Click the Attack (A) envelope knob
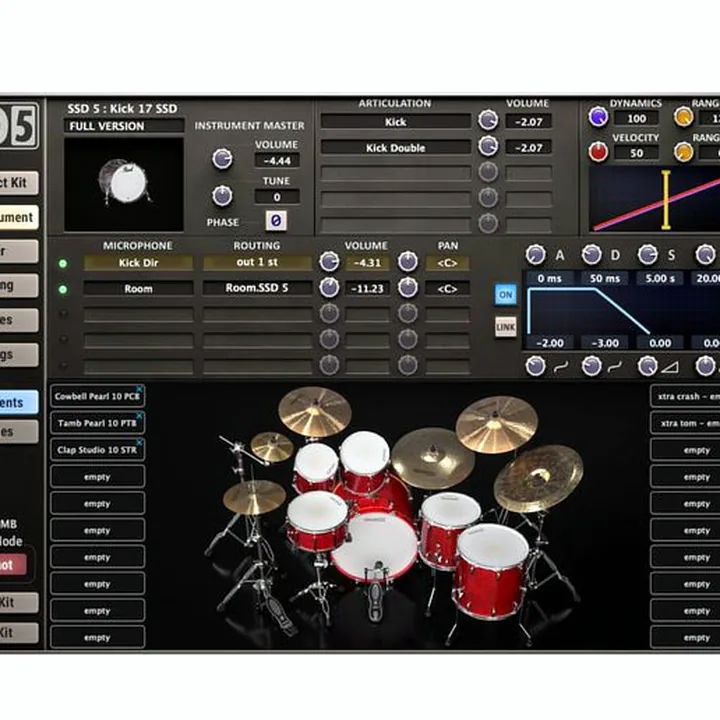This screenshot has height=720, width=720. 535,255
